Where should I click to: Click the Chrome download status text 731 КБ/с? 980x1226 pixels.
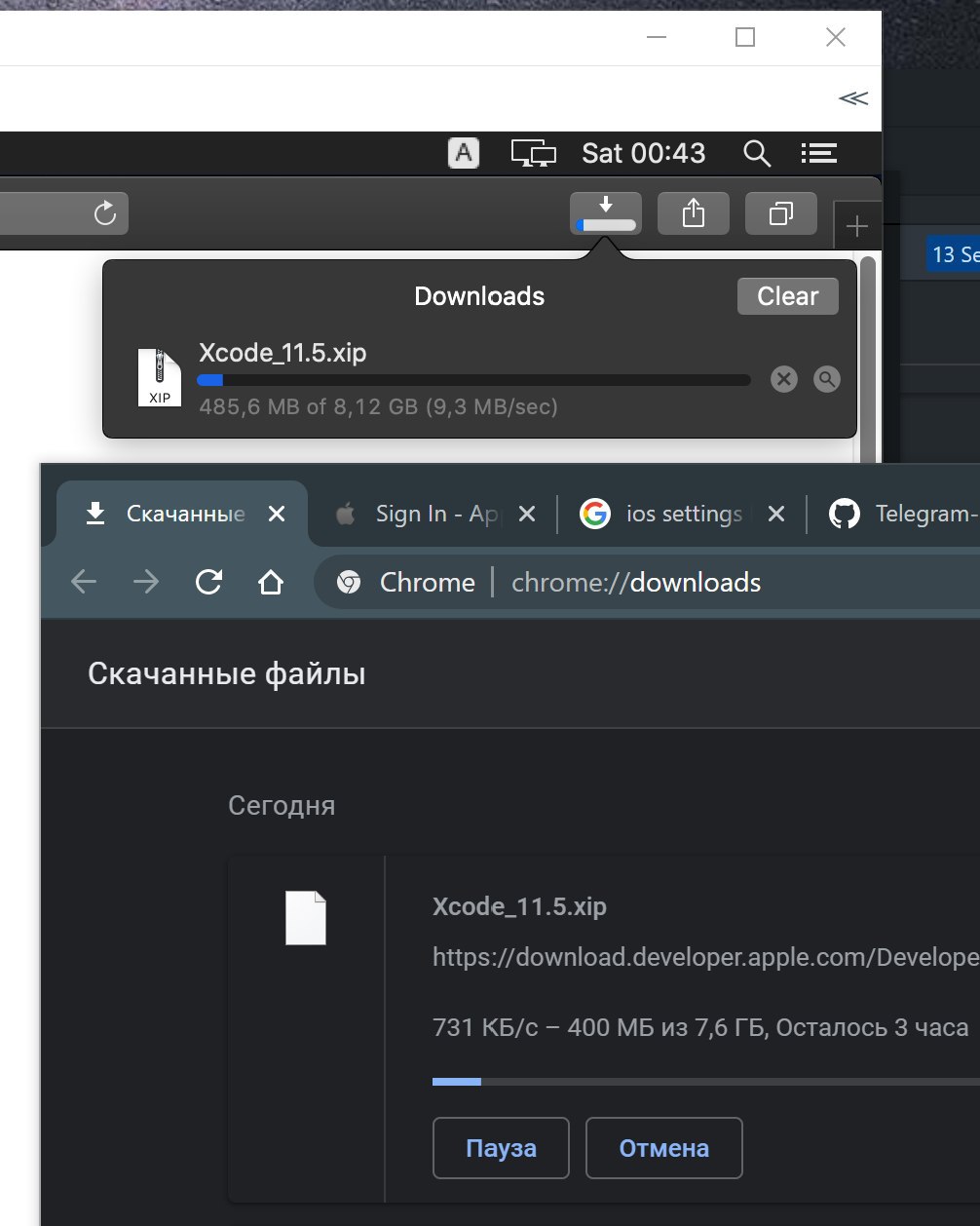click(700, 1027)
